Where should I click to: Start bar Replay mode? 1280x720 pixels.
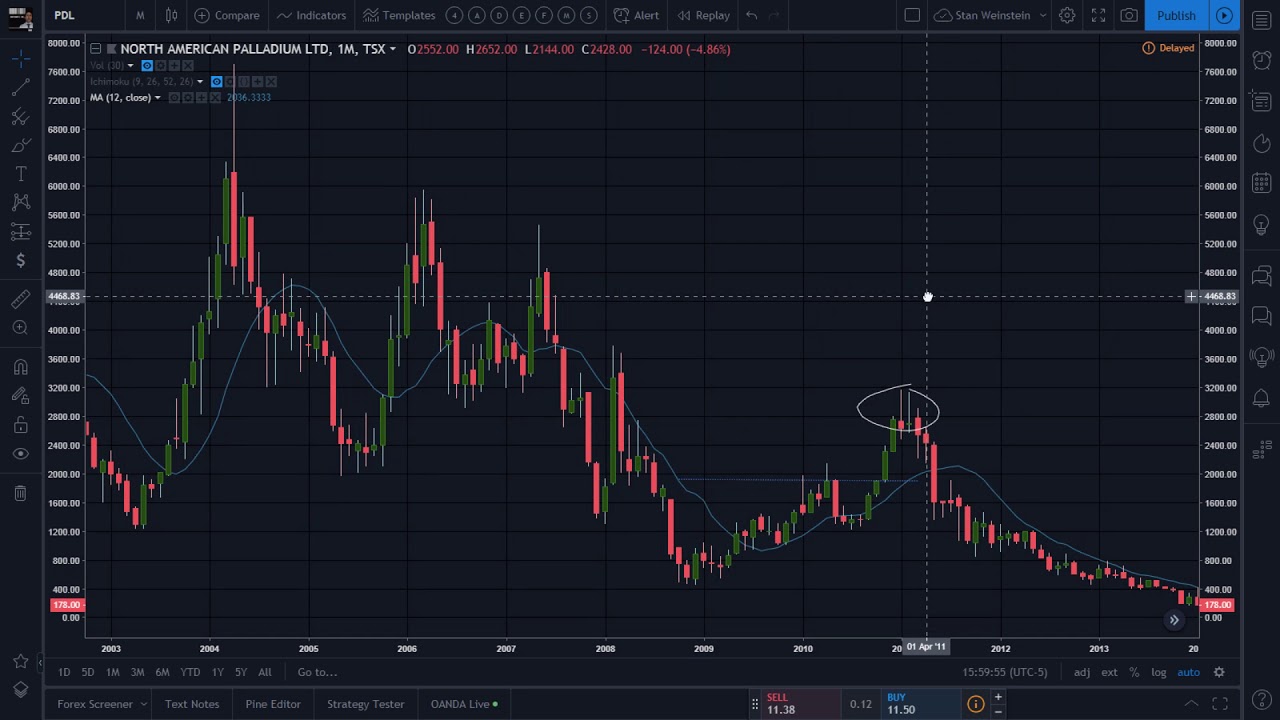pos(703,15)
